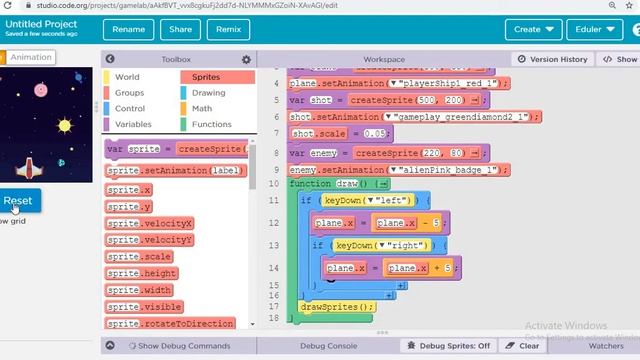Click the browser address bar URL
The height and width of the screenshot is (360, 640).
pos(187,6)
